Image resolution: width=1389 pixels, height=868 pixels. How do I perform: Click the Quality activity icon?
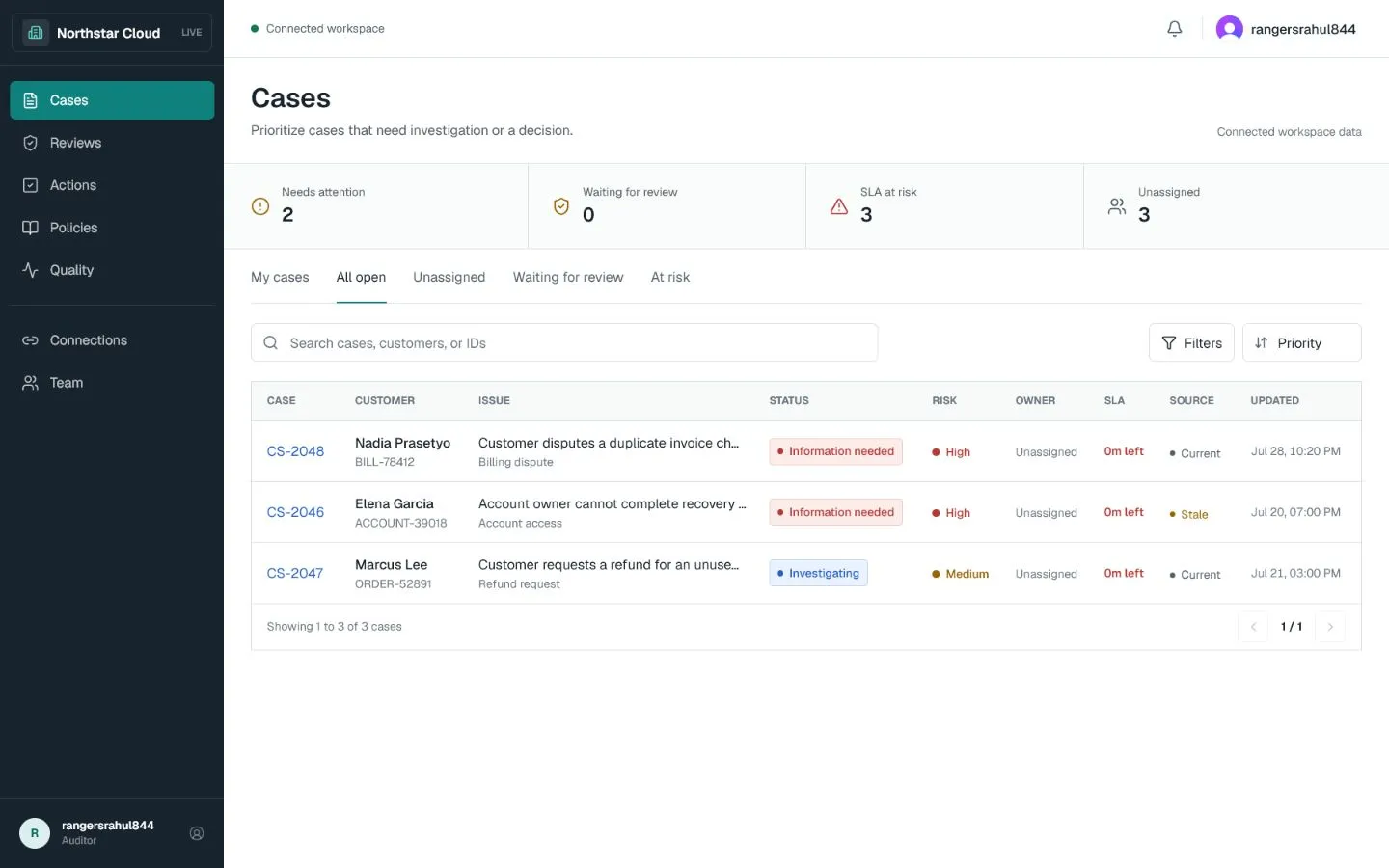(30, 270)
